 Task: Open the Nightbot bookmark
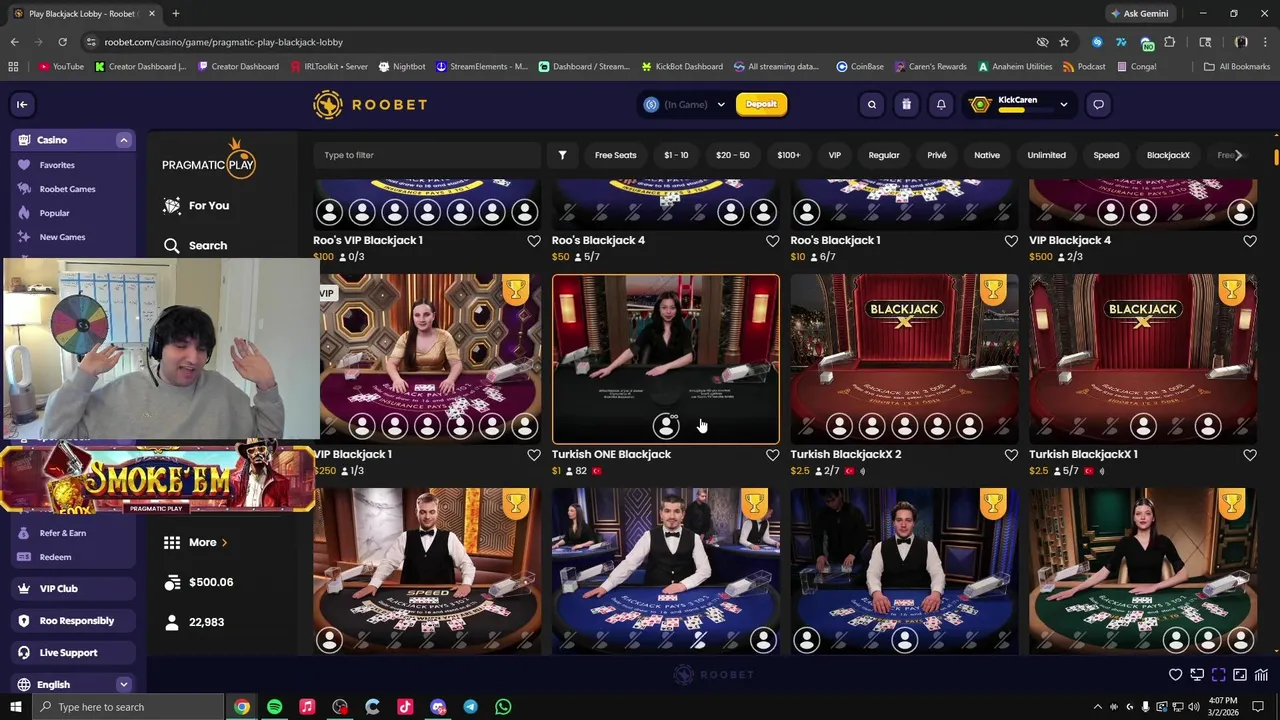point(402,67)
